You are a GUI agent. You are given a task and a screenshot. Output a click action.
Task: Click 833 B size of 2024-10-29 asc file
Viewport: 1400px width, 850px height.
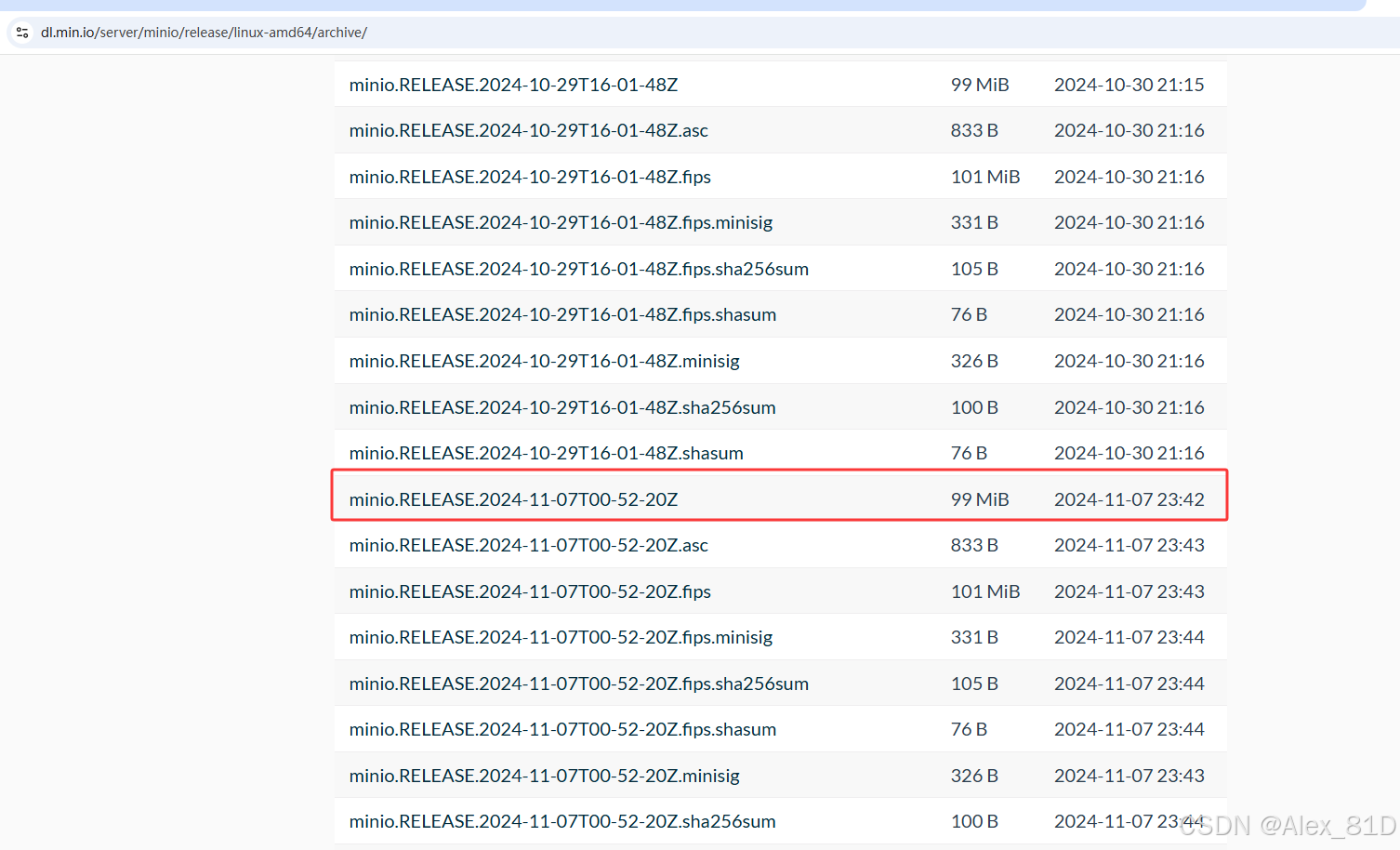tap(974, 130)
